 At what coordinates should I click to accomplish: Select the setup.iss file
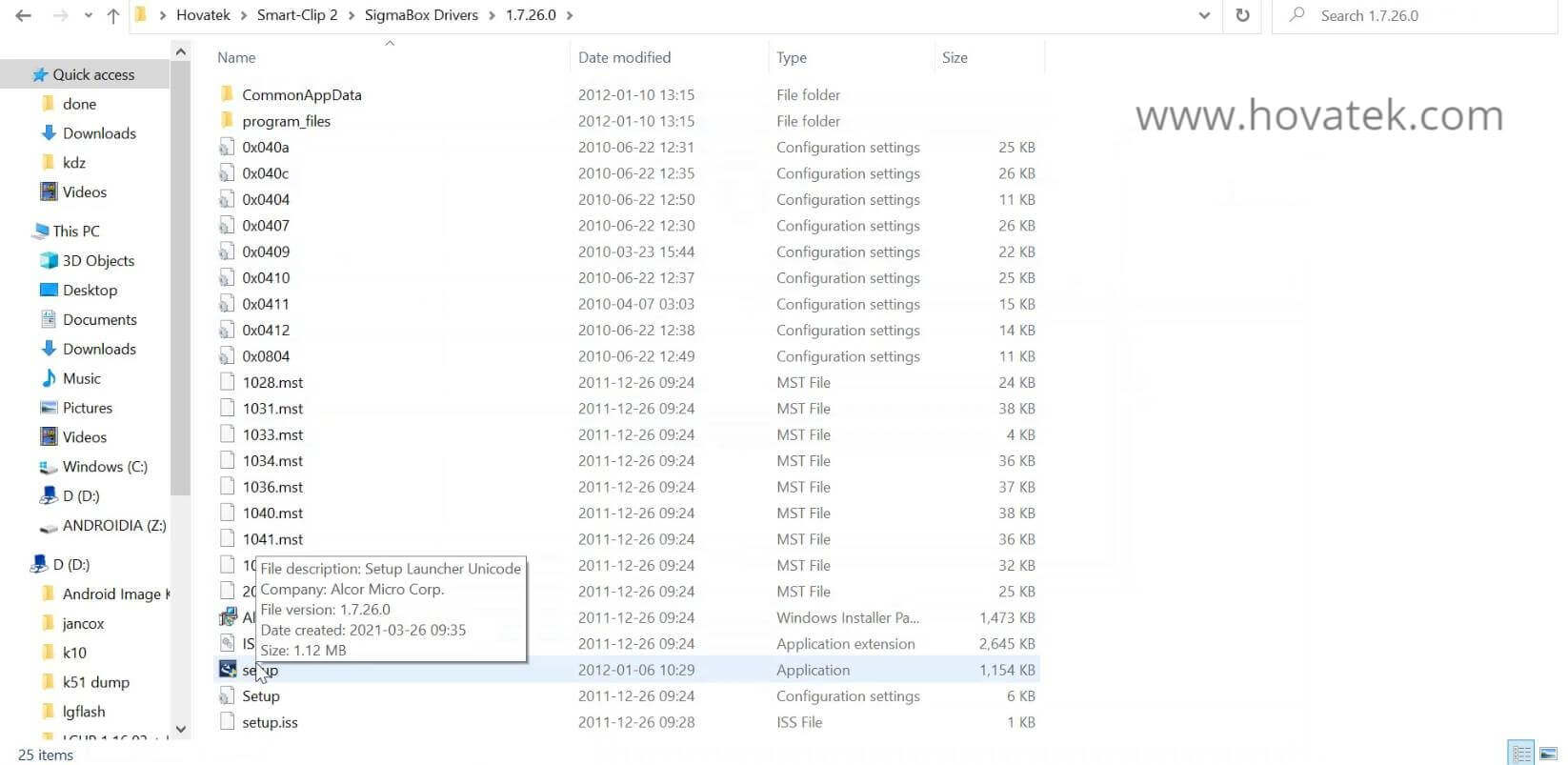[x=270, y=722]
